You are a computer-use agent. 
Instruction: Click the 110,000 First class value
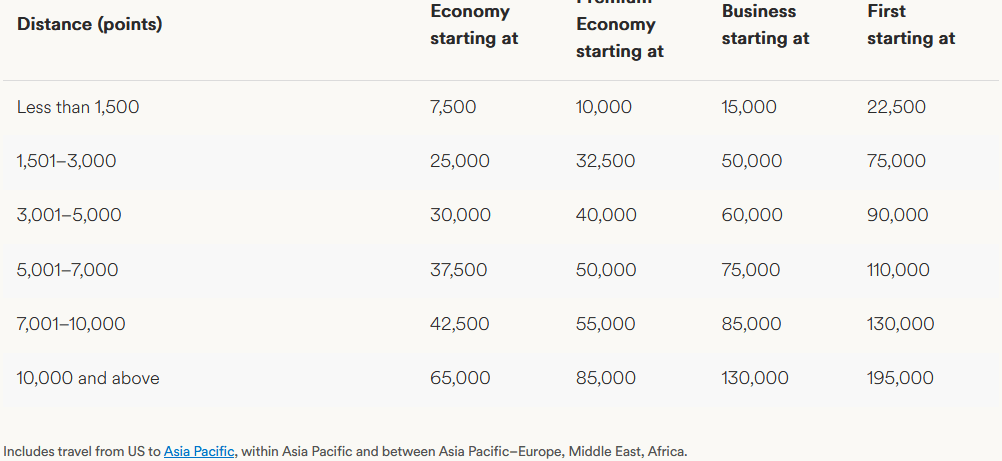click(x=898, y=270)
